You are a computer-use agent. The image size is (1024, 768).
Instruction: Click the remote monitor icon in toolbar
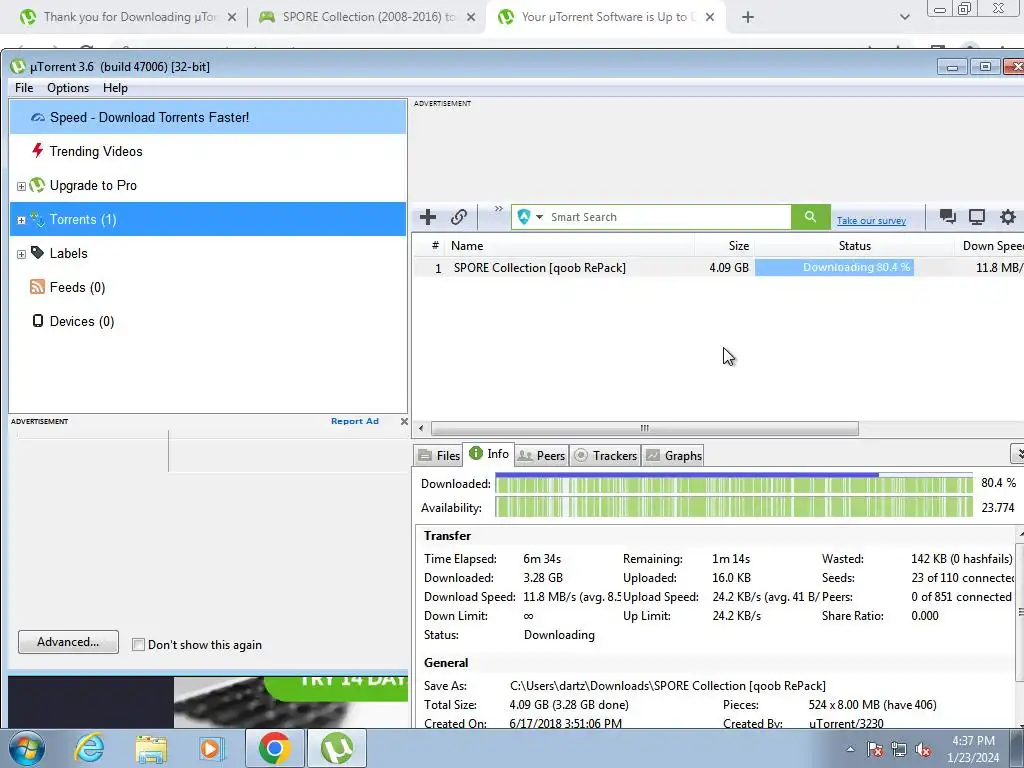[x=977, y=217]
